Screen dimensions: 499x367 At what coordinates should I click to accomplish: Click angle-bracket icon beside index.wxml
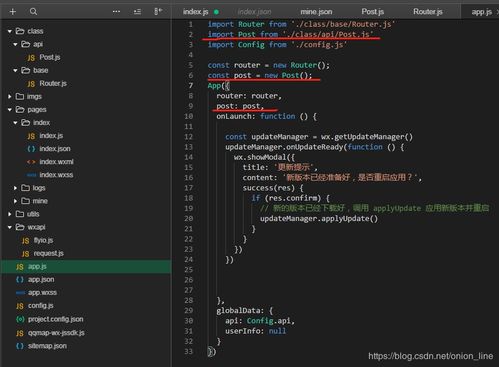coord(31,162)
